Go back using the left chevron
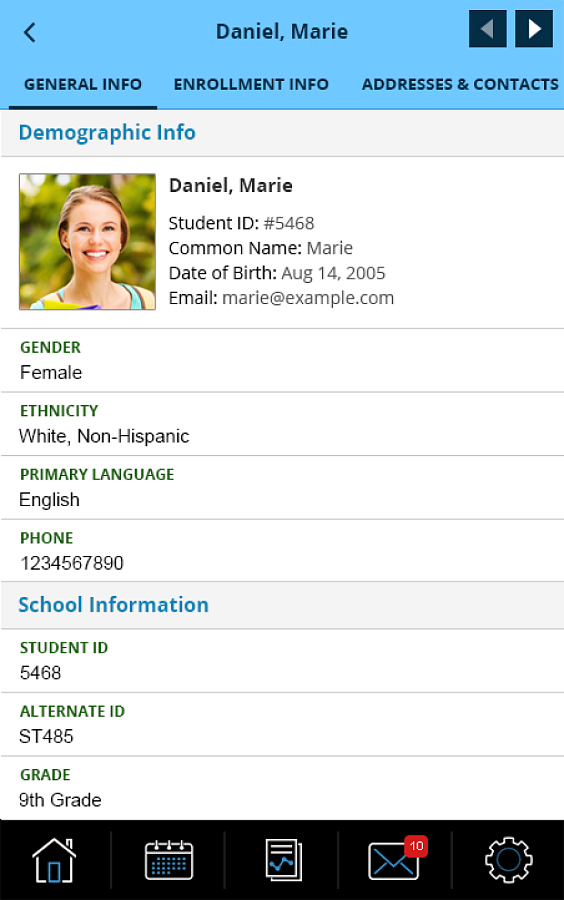The image size is (564, 900). pos(30,32)
